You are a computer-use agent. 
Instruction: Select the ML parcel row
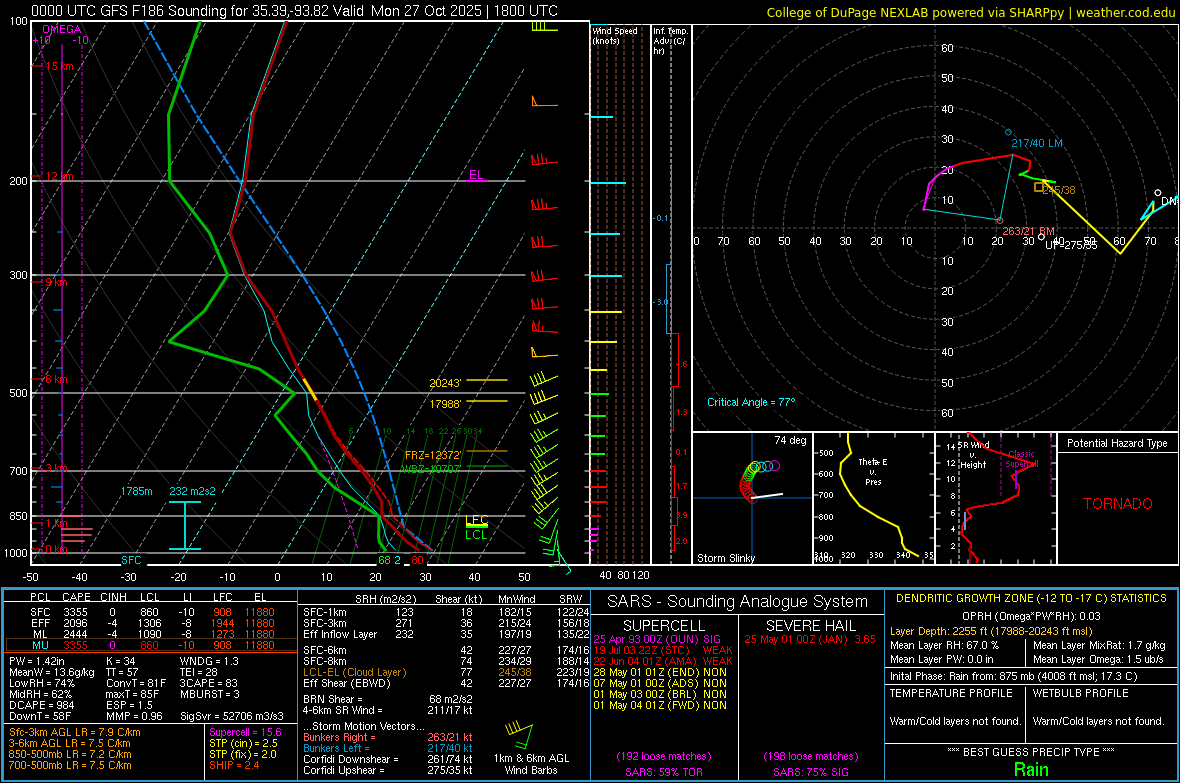[x=151, y=634]
